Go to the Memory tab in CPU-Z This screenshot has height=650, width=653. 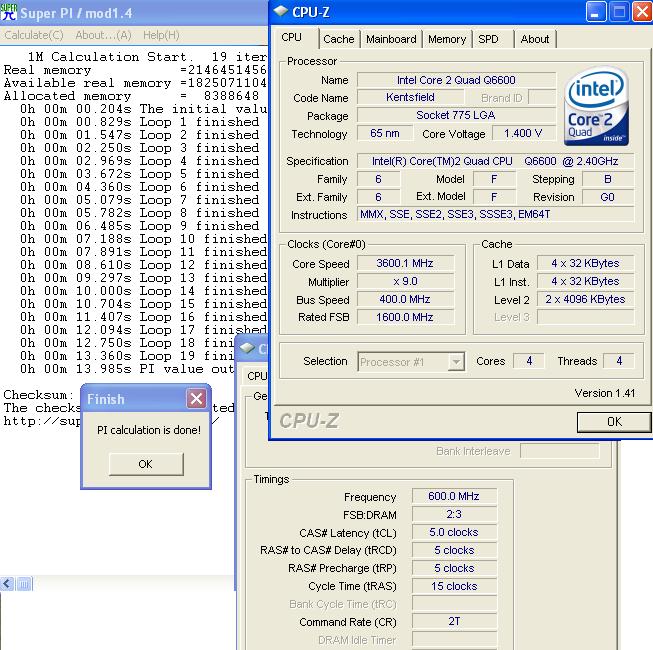[447, 39]
